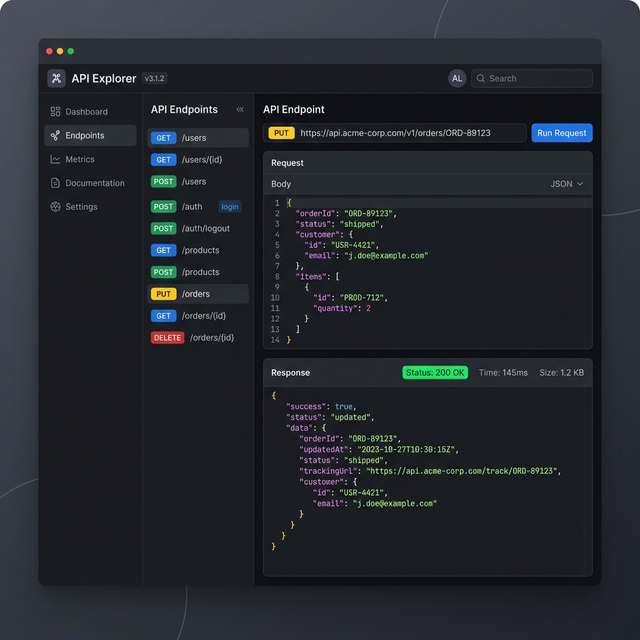640x640 pixels.
Task: Click the Dashboard grid icon
Action: click(x=55, y=111)
